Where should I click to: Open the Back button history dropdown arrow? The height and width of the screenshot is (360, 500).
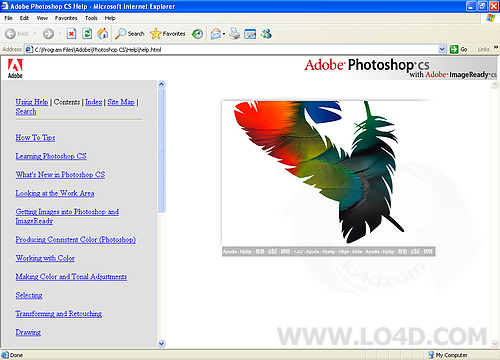tap(35, 34)
